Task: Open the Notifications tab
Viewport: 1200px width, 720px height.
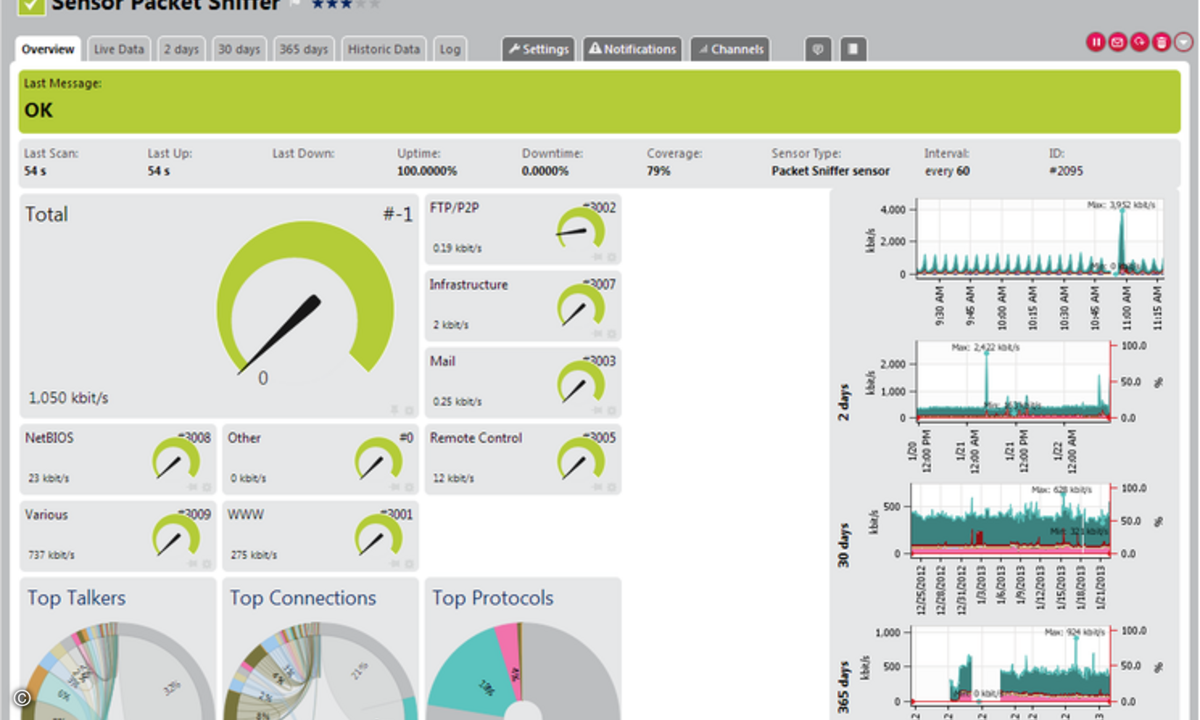Action: coord(632,49)
